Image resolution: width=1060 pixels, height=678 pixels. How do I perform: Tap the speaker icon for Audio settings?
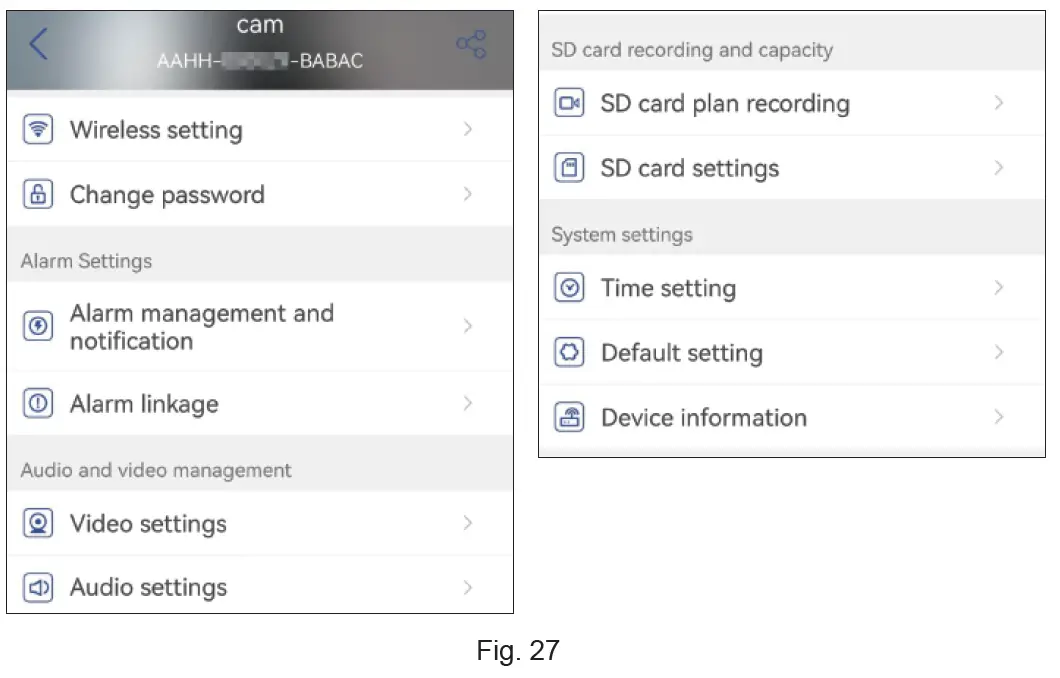click(x=38, y=588)
